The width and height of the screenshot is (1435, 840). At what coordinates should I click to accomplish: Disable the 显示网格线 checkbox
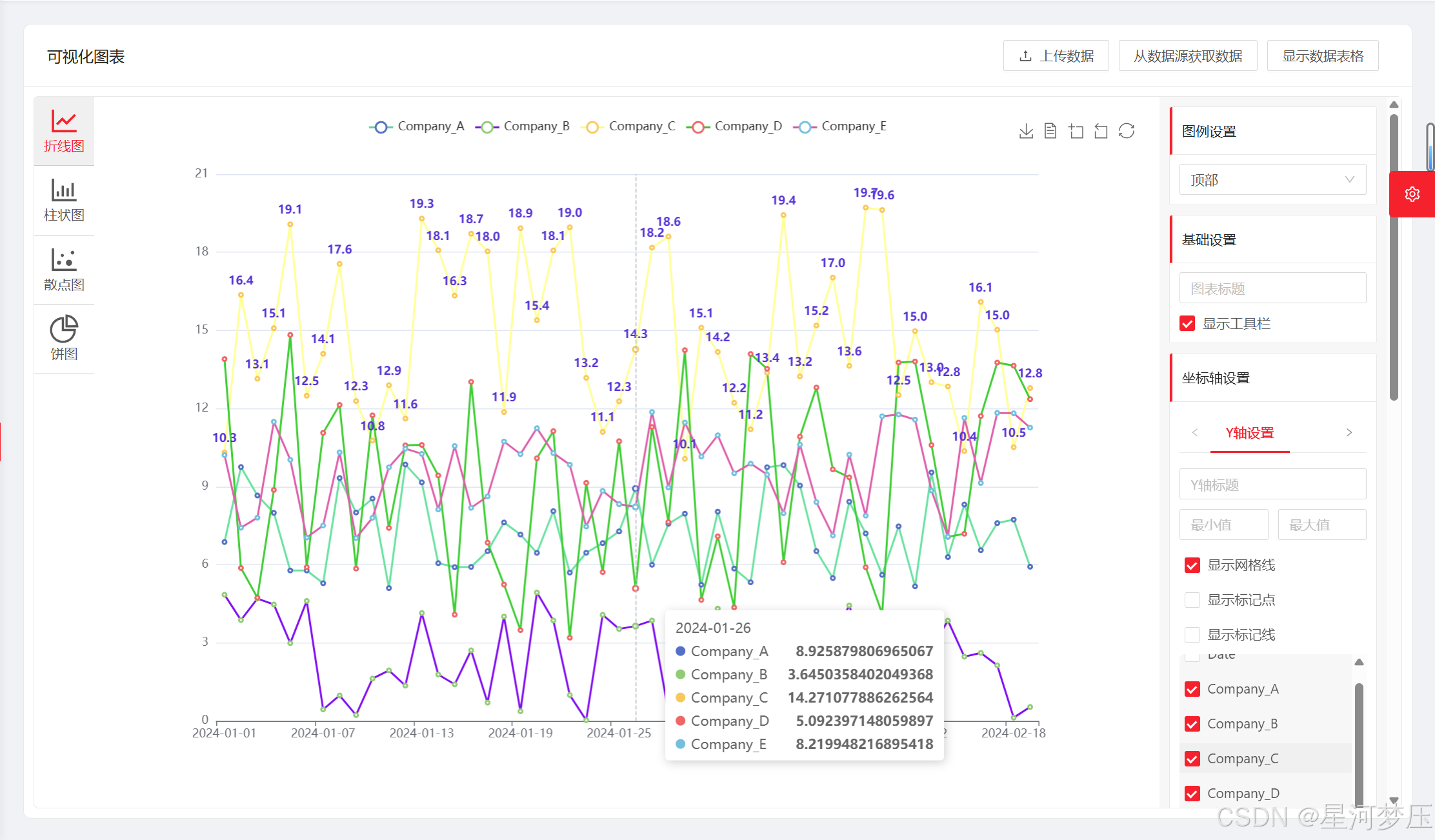1192,565
